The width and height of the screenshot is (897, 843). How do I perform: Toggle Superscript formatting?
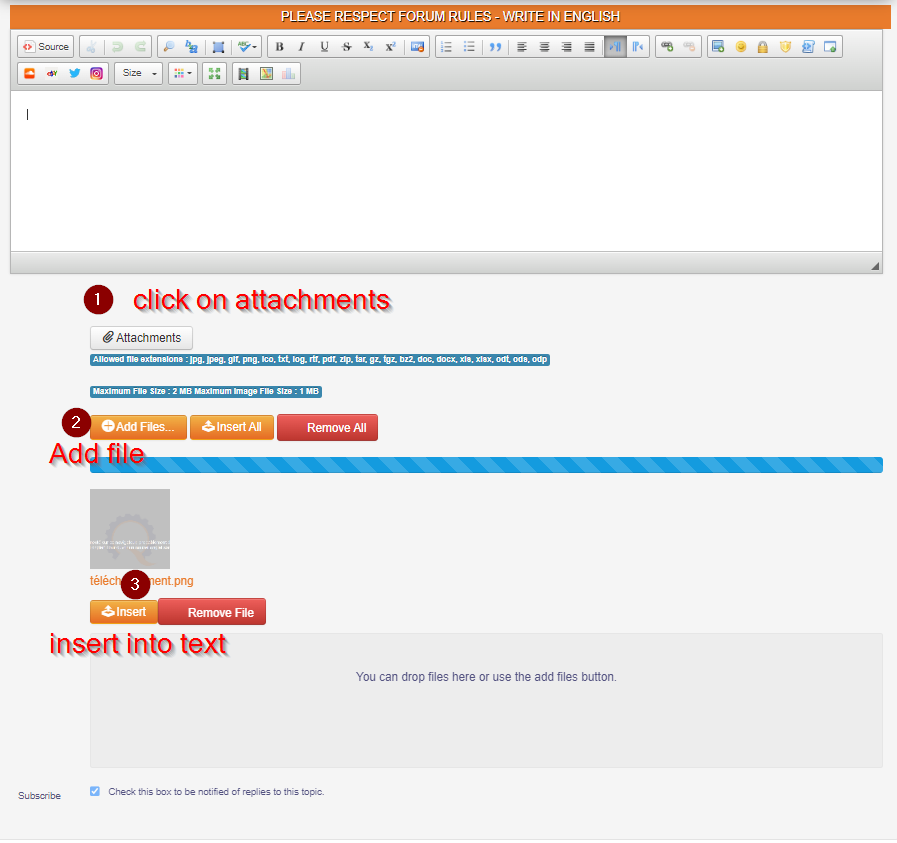tap(391, 47)
